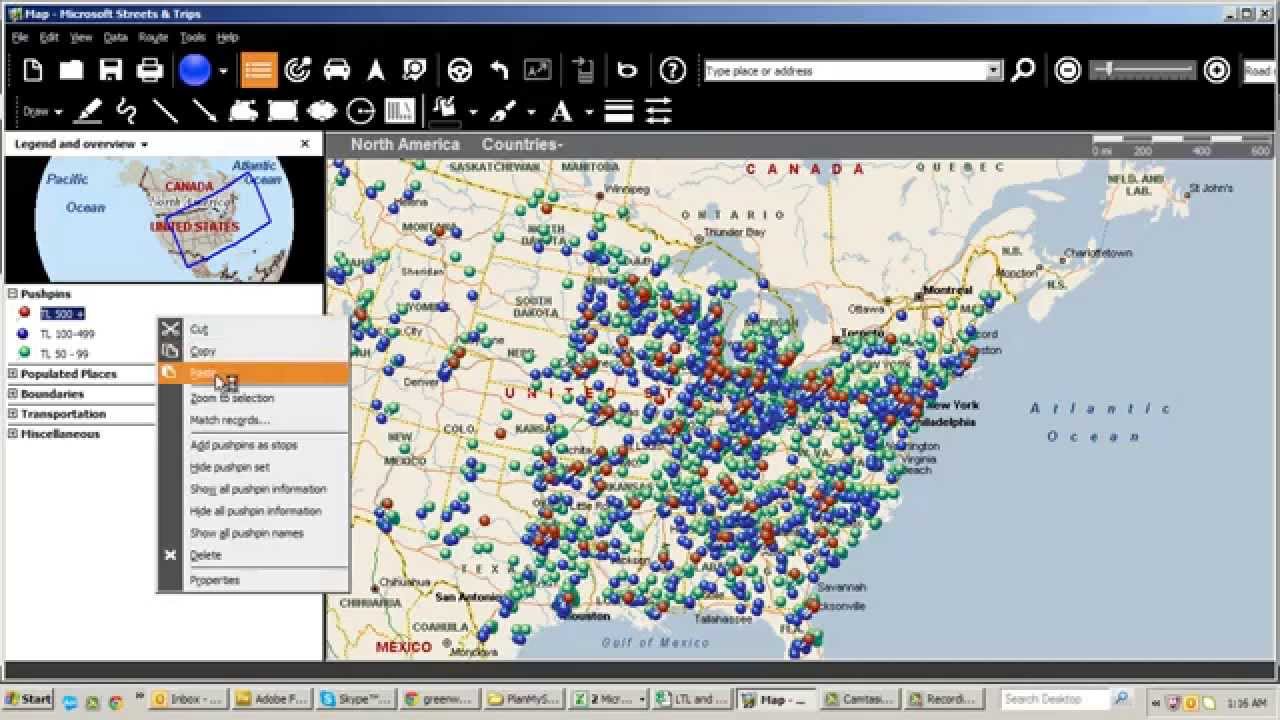Screen dimensions: 1280x720
Task: Open the Data menu
Action: 115,37
